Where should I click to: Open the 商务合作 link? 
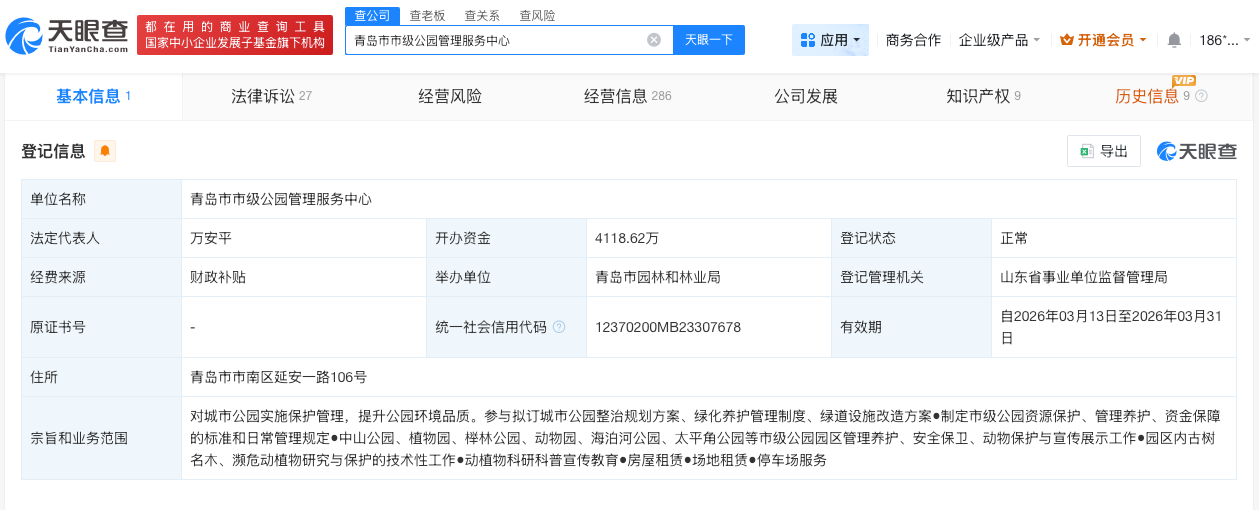pos(913,40)
